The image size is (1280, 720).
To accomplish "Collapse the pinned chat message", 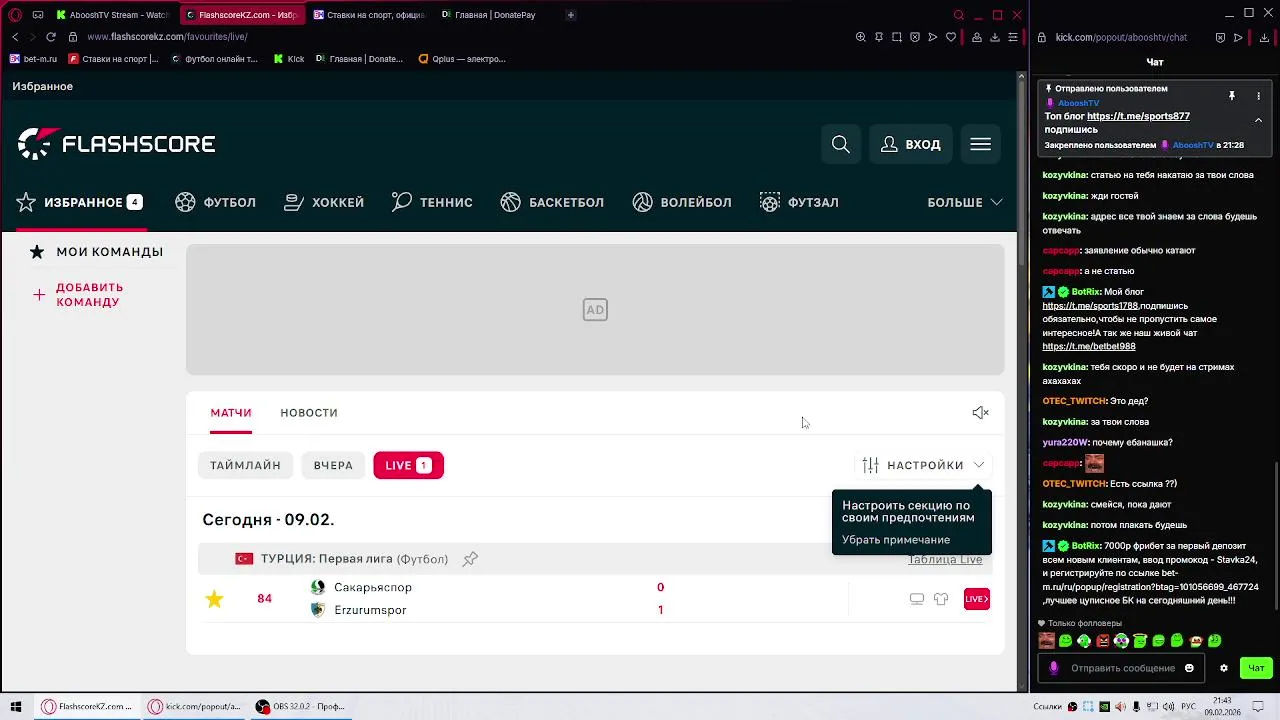I will (1258, 120).
